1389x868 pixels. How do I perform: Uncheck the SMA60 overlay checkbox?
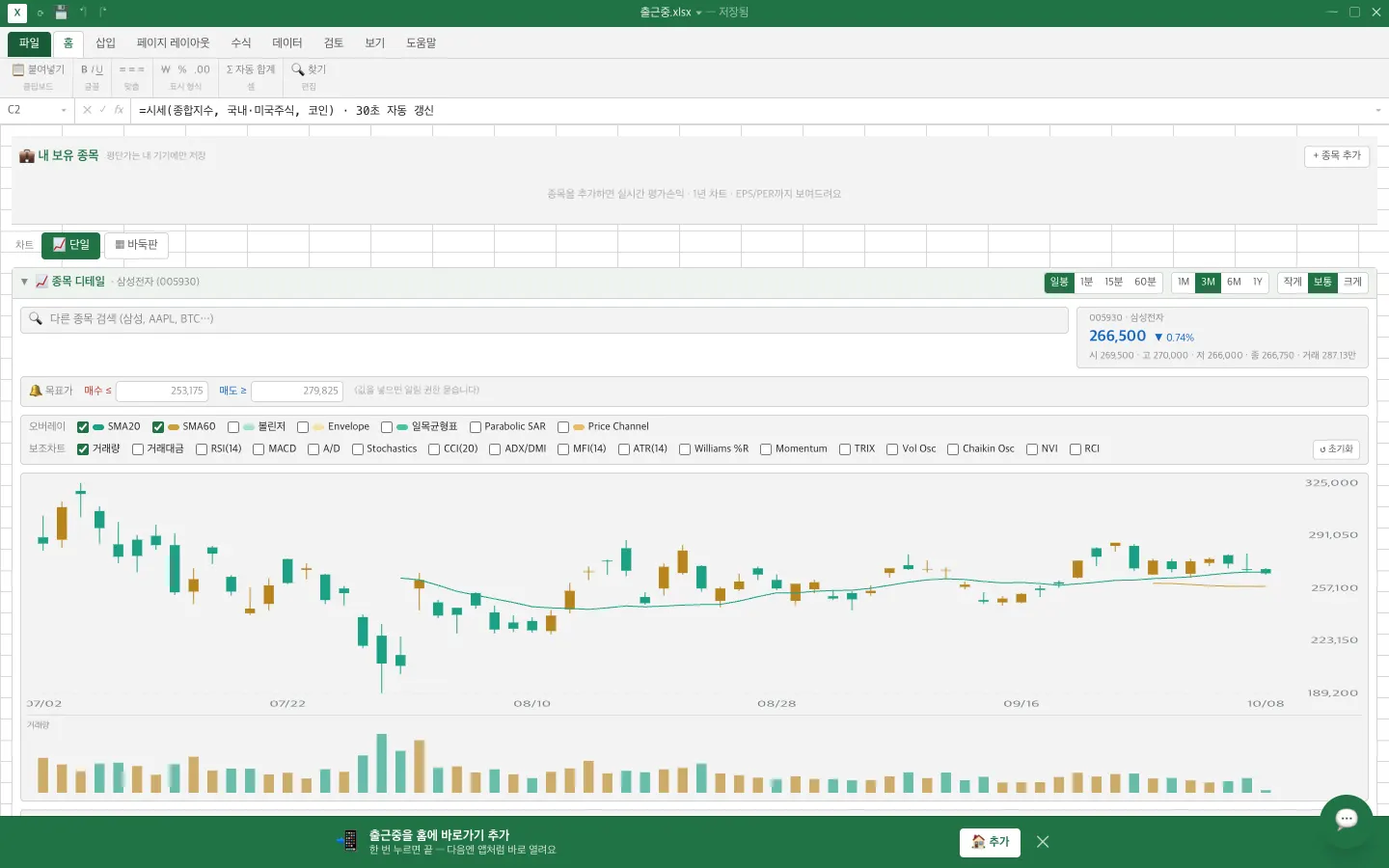(x=158, y=426)
